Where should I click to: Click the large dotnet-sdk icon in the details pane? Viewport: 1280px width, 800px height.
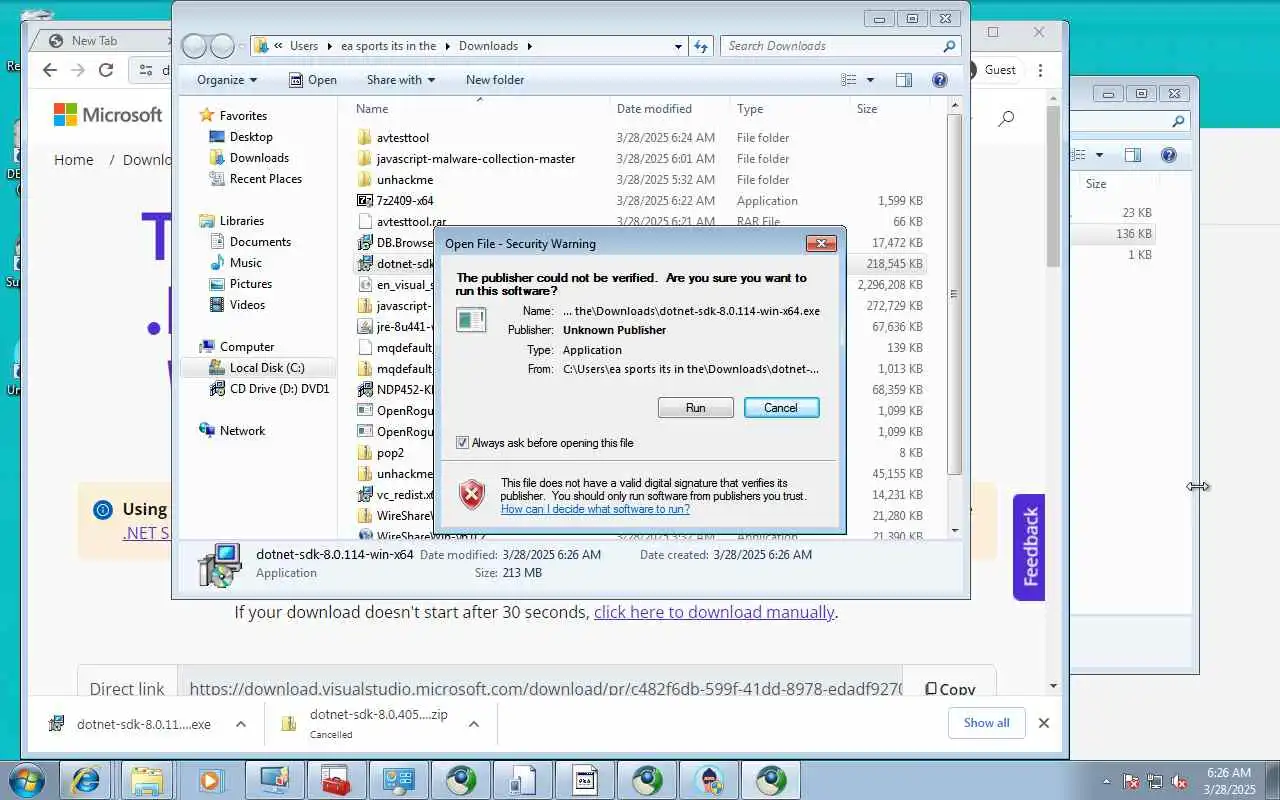pos(220,564)
